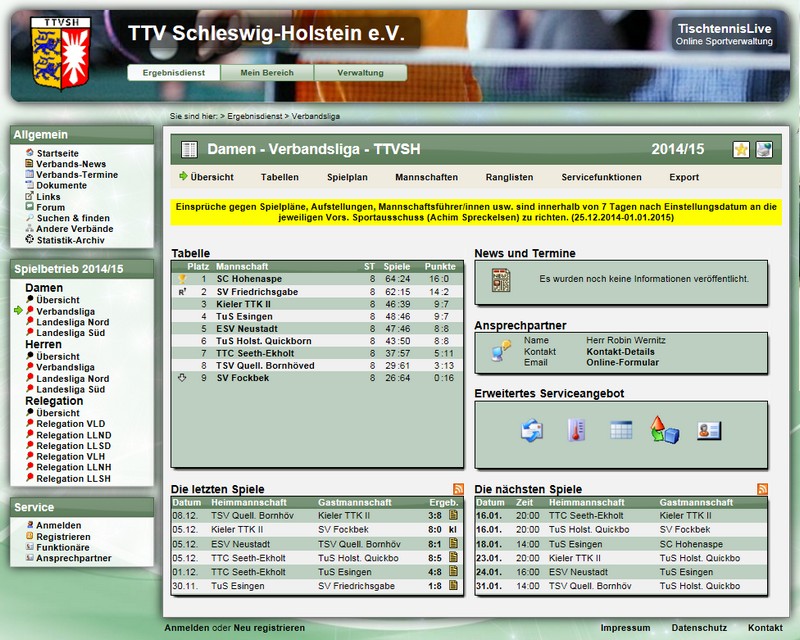Open Kontakt-Details for Robin Wernitz
The image size is (800, 640).
click(620, 352)
